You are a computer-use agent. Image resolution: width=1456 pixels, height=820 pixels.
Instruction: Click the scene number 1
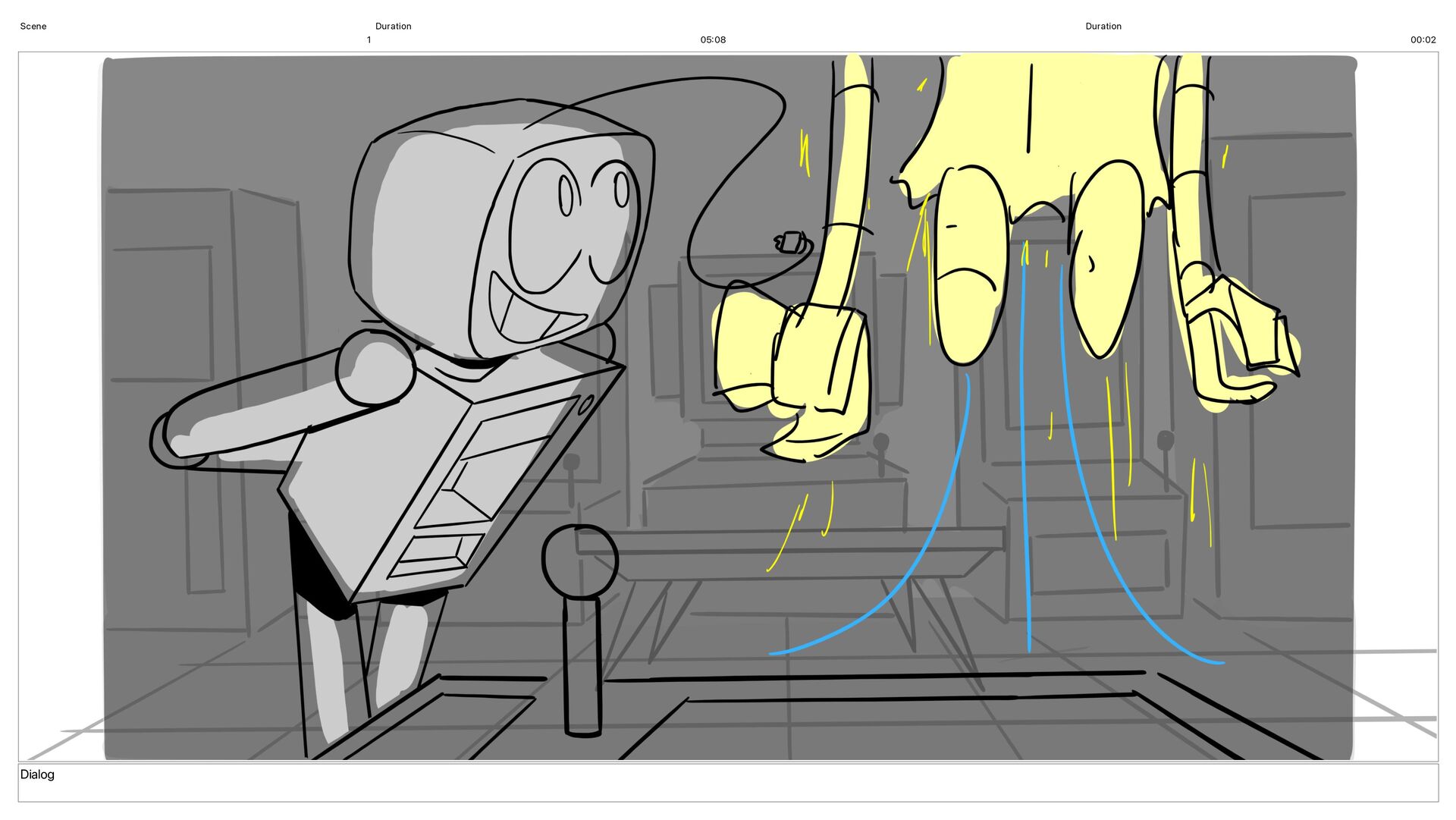pyautogui.click(x=369, y=39)
